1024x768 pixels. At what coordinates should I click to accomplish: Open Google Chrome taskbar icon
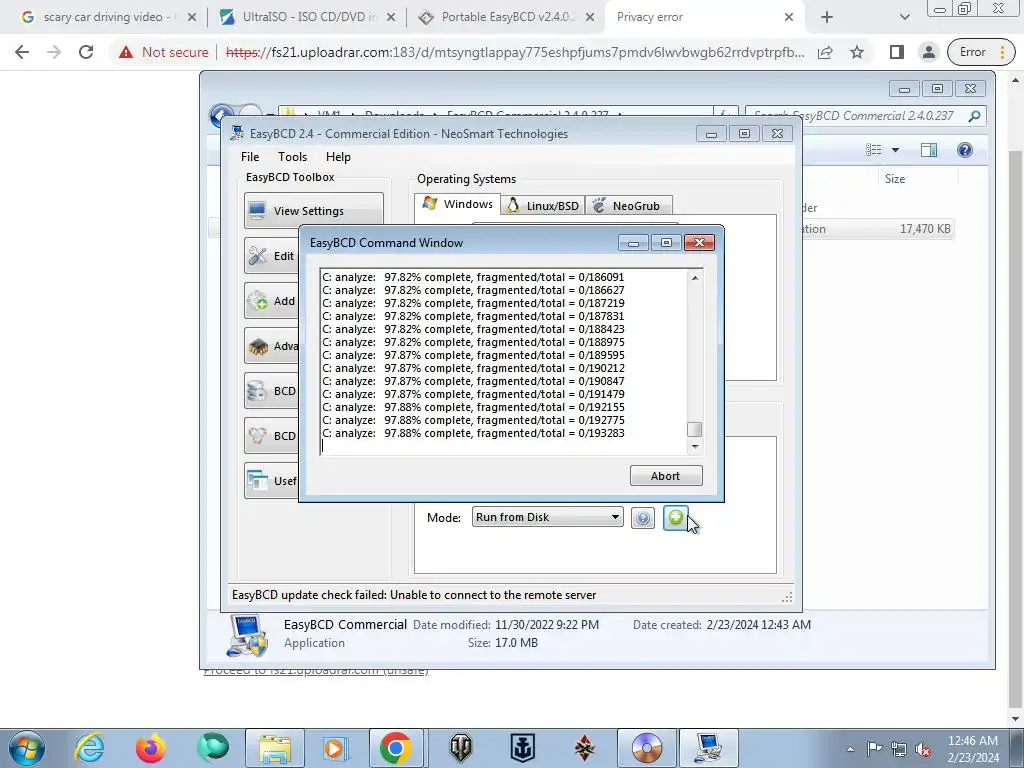click(394, 748)
